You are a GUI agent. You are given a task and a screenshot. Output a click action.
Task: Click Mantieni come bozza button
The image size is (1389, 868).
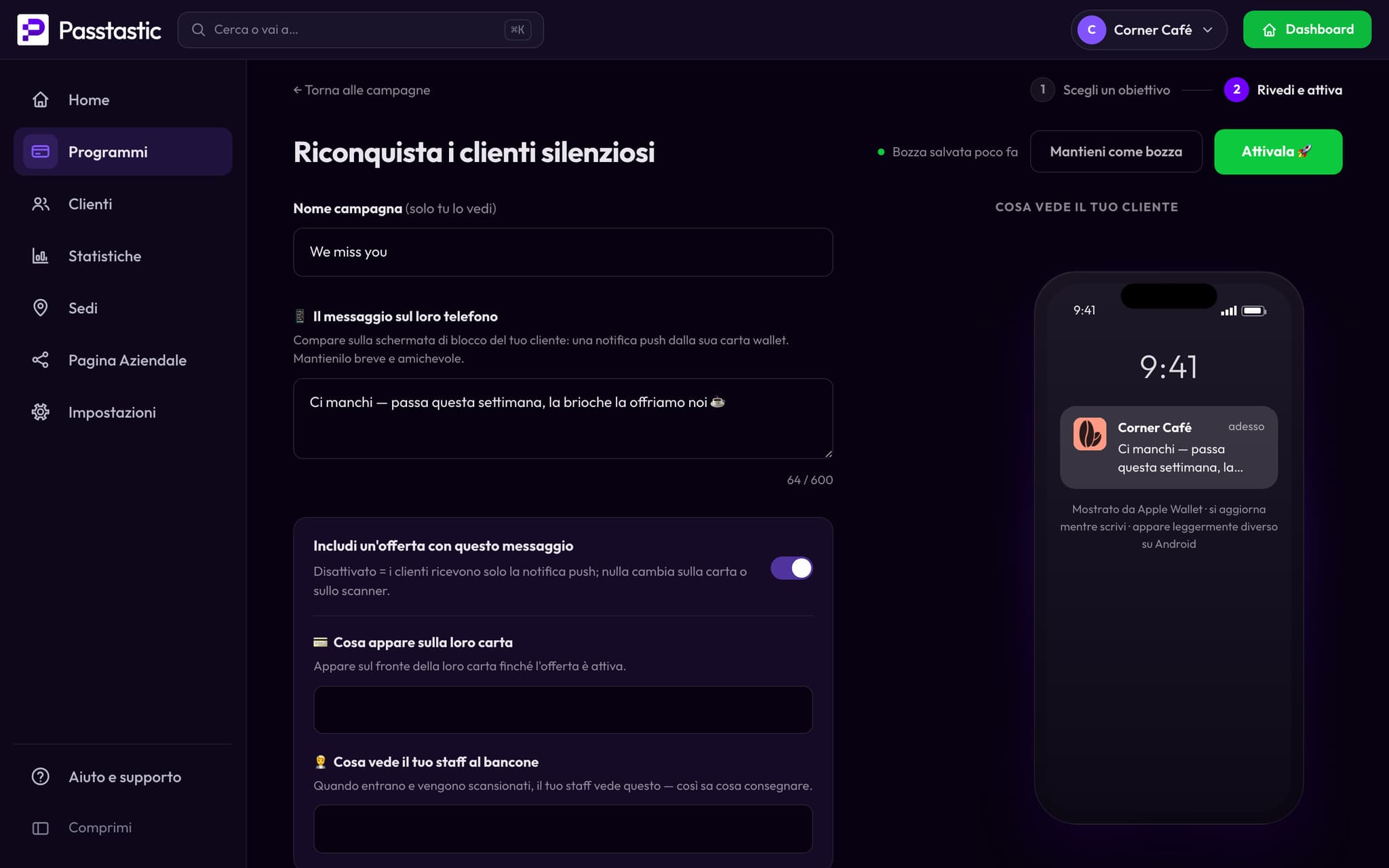click(x=1116, y=152)
